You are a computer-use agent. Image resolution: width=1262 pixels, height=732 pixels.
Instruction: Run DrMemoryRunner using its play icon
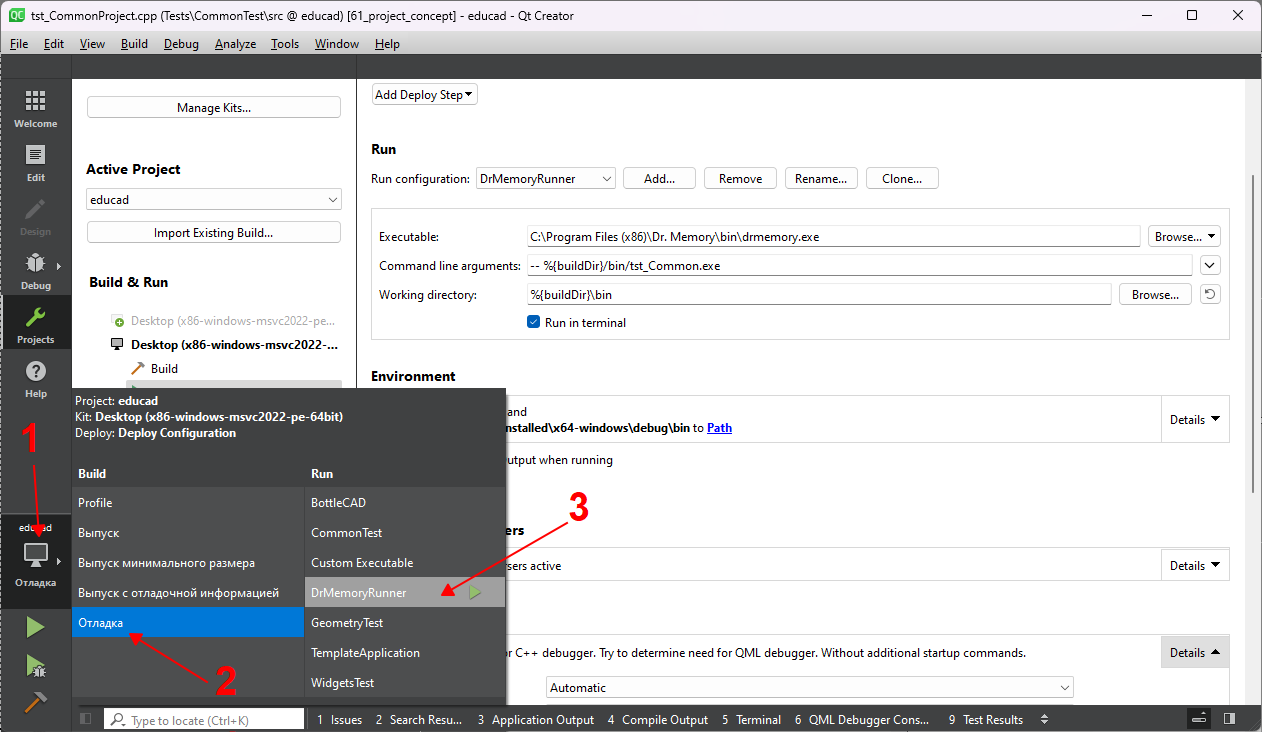475,593
